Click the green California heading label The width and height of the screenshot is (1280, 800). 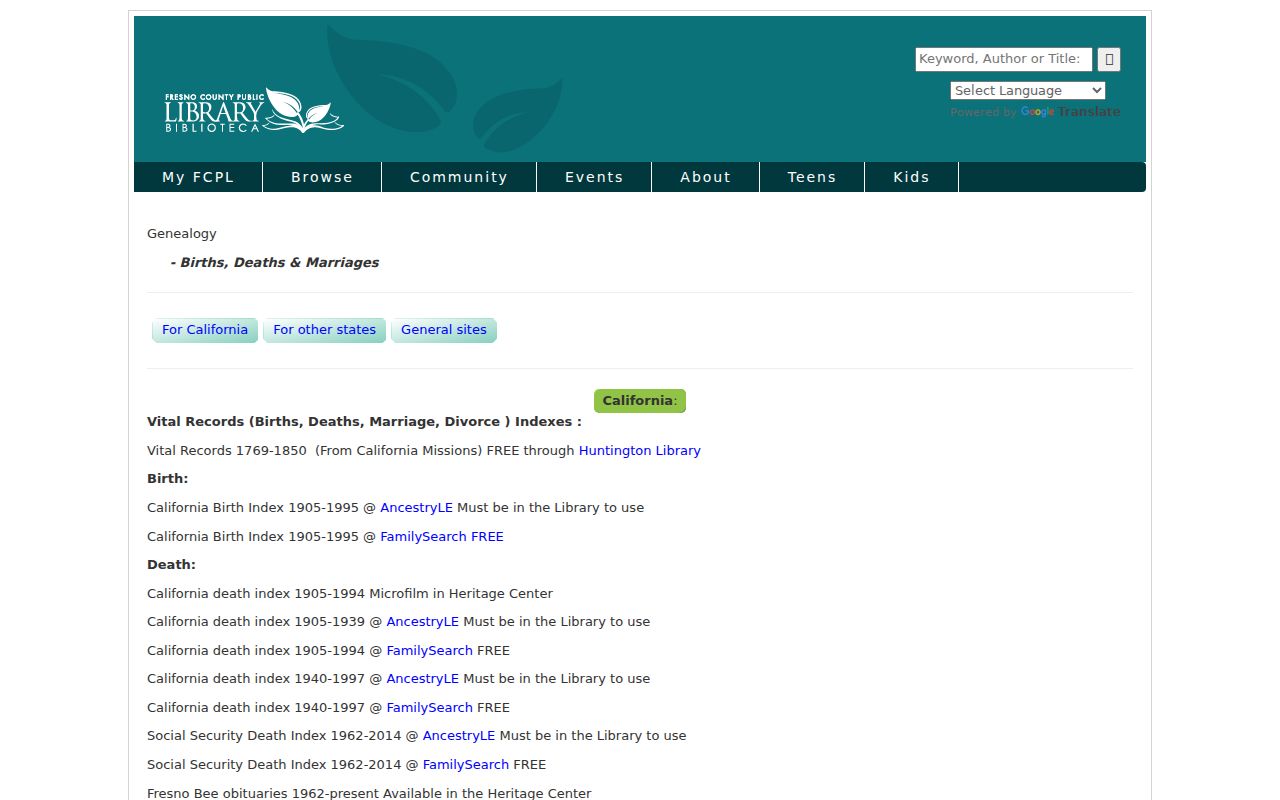640,401
